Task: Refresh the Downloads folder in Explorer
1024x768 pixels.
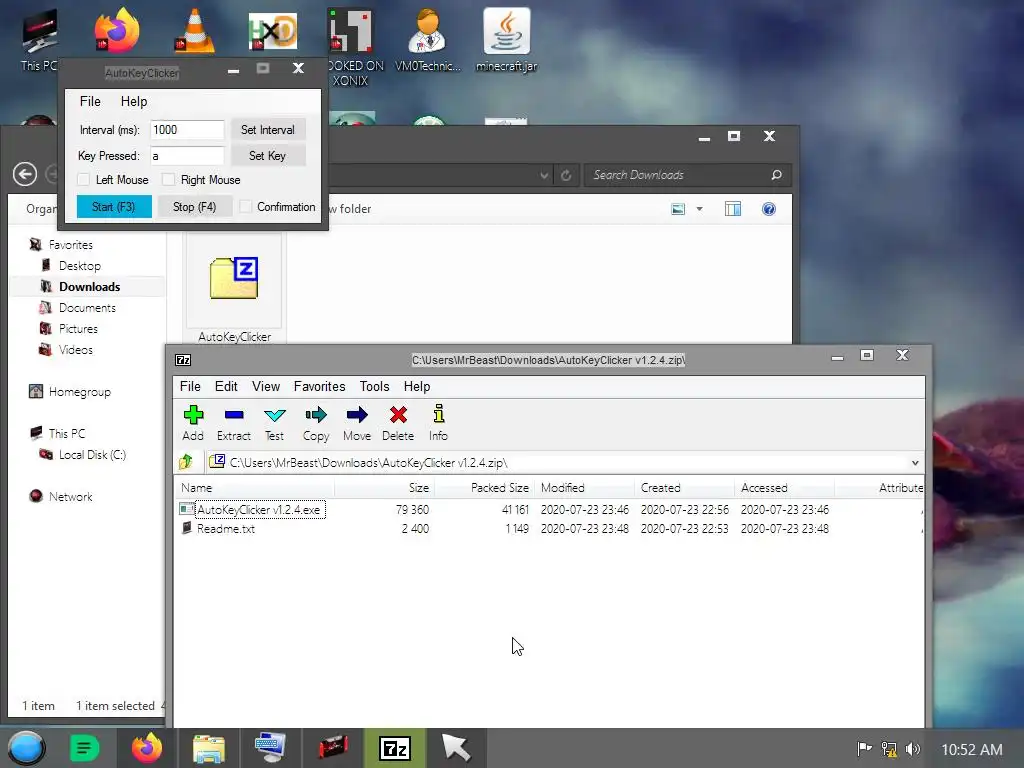Action: point(566,175)
